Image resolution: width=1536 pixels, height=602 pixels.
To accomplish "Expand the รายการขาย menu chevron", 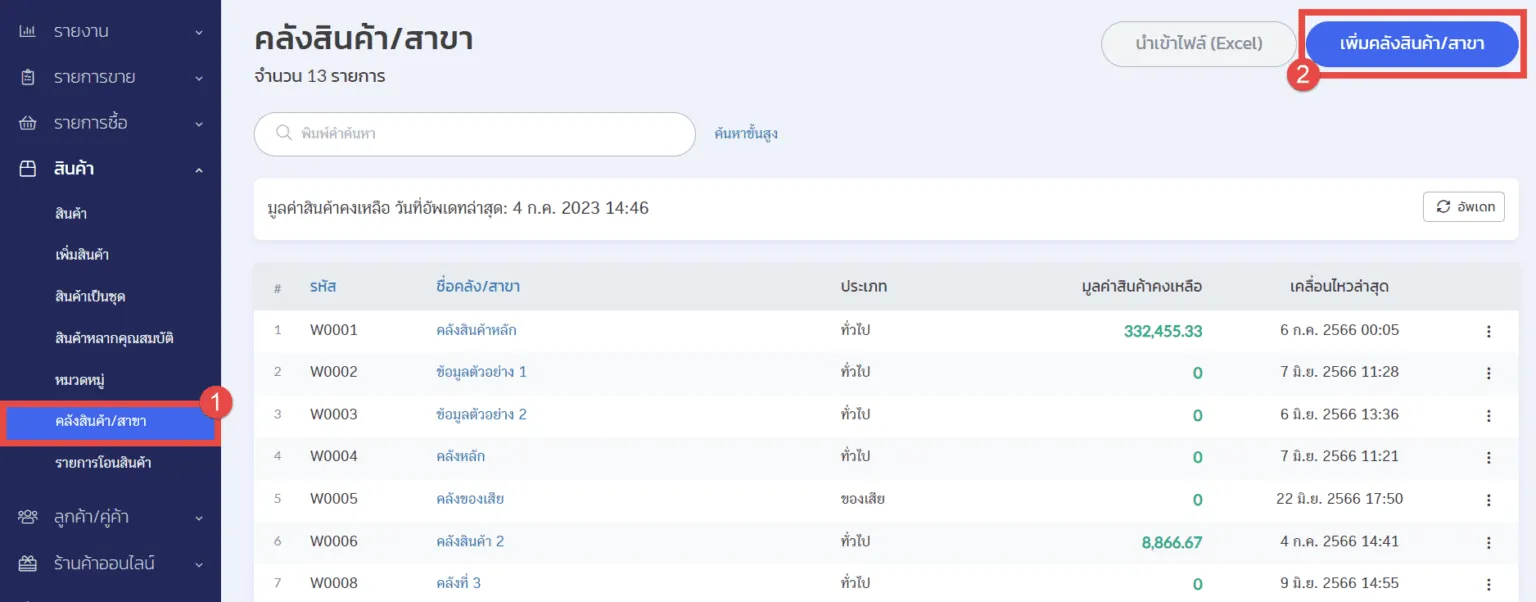I will 199,77.
